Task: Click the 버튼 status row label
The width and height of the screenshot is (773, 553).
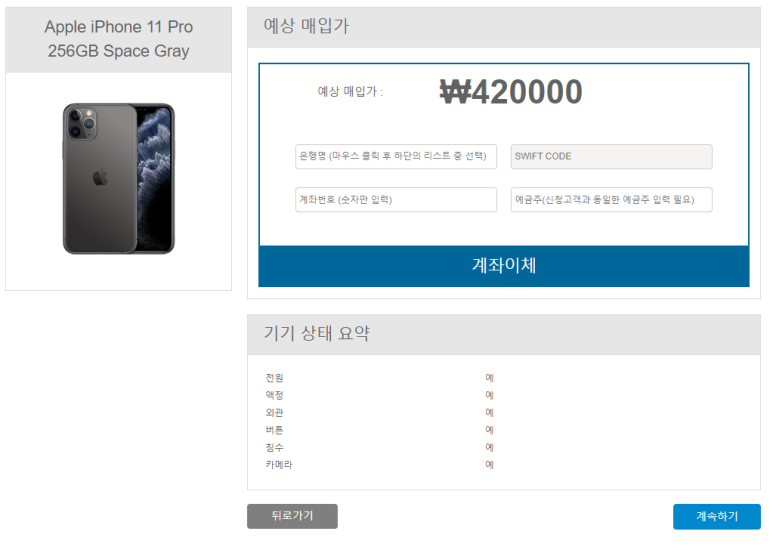Action: click(274, 430)
